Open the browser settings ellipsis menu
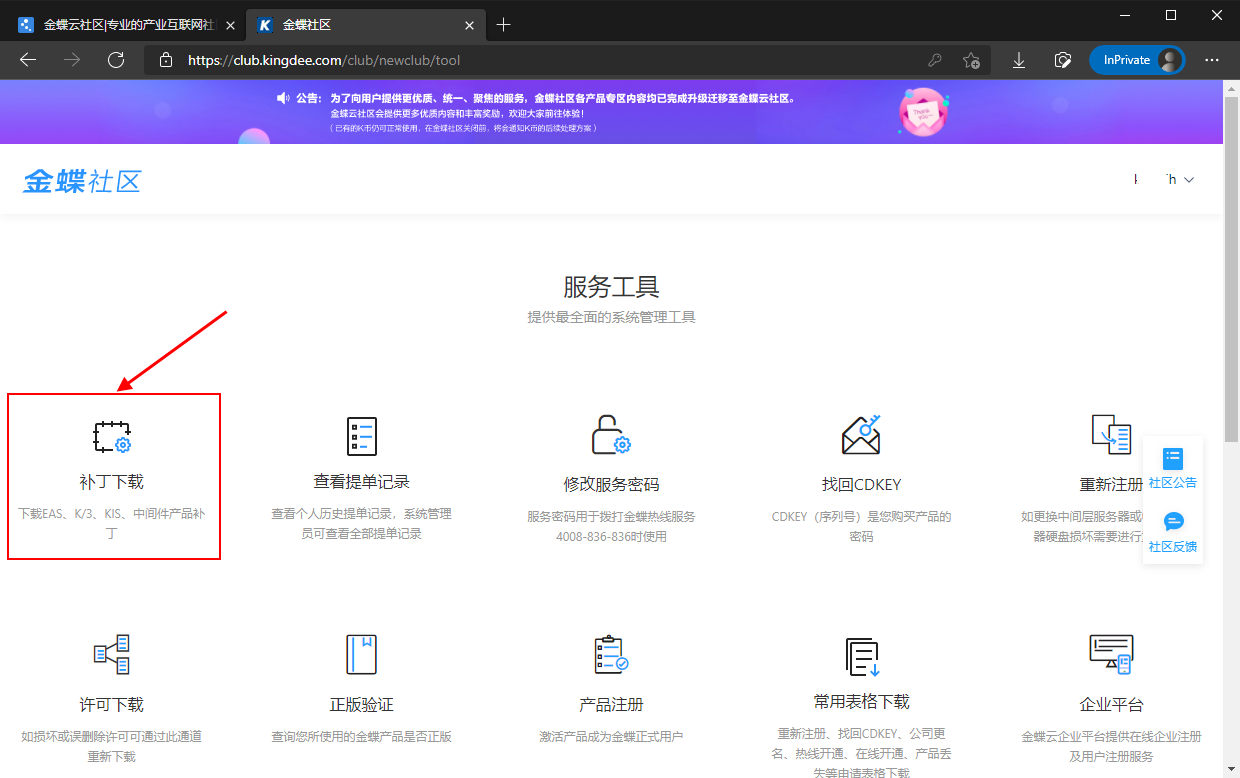Screen dimensions: 1240x778 (x=1212, y=60)
